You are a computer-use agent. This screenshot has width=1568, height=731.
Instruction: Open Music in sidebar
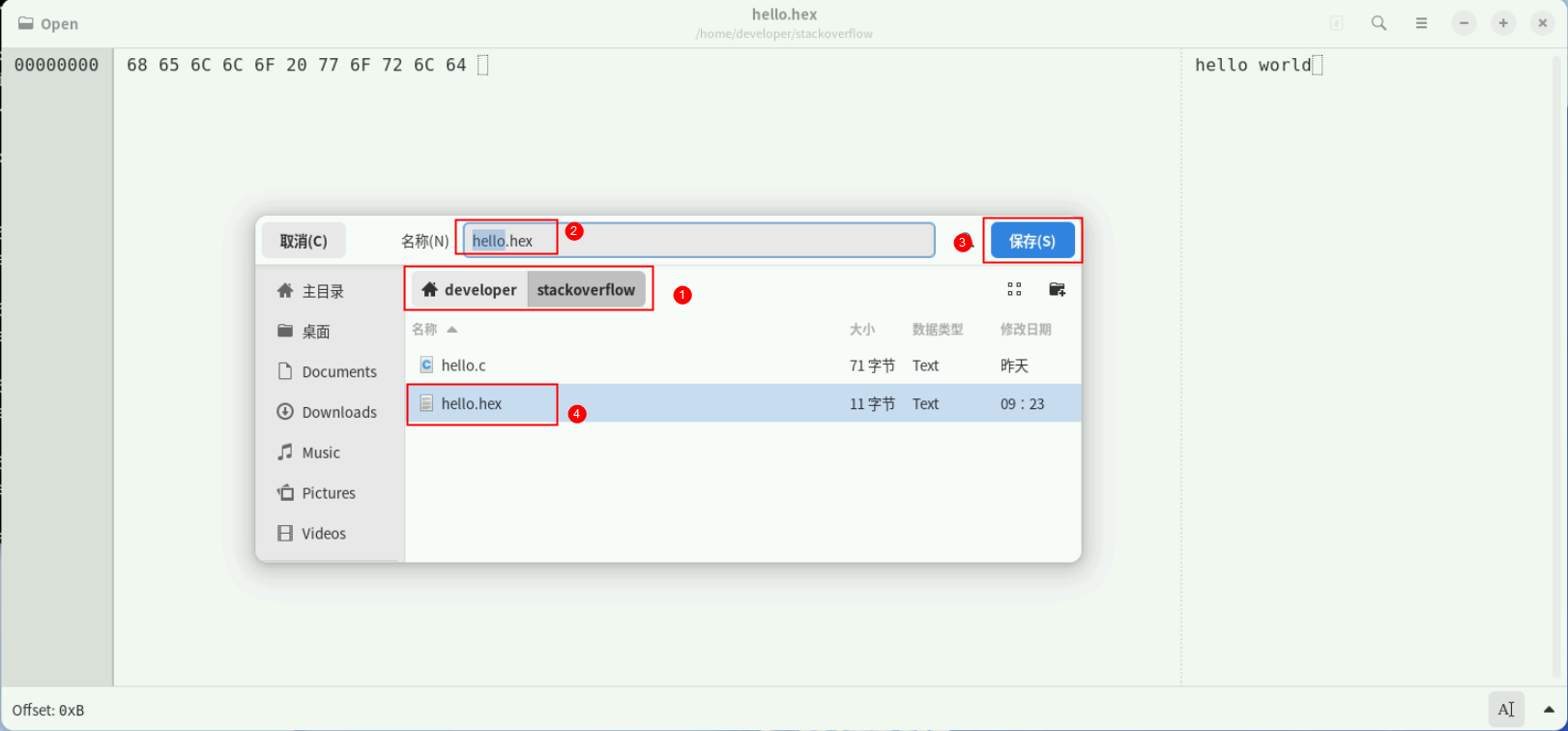(x=330, y=453)
